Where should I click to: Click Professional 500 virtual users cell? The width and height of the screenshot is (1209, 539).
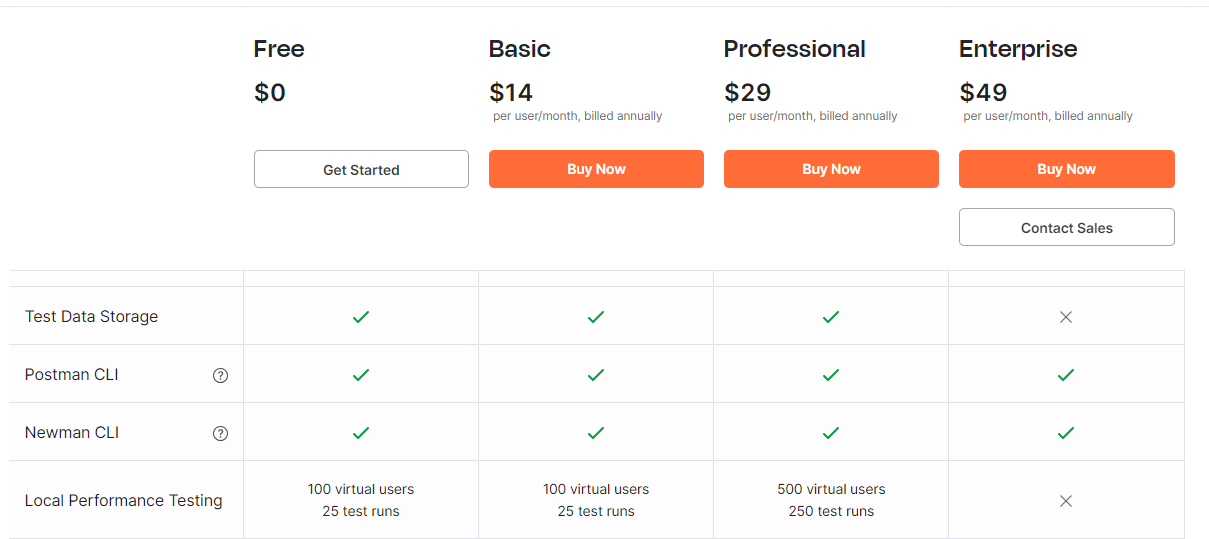click(x=831, y=490)
